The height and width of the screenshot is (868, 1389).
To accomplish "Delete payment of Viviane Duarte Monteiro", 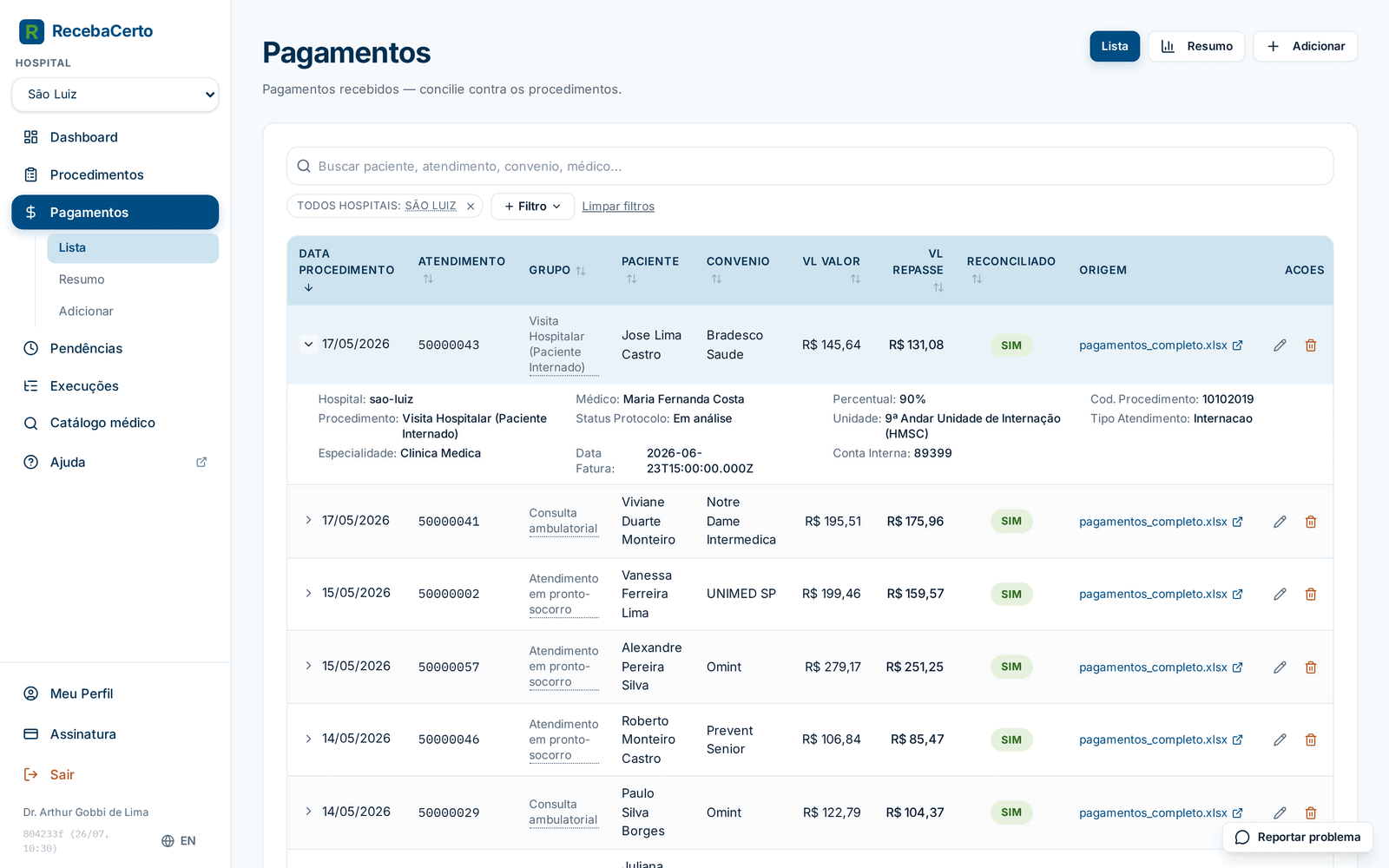I will tap(1311, 522).
